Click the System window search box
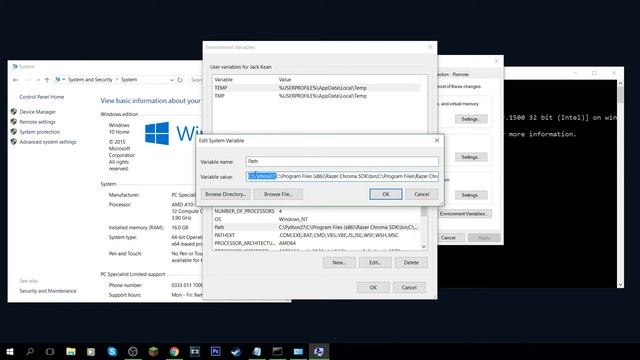 [196, 80]
